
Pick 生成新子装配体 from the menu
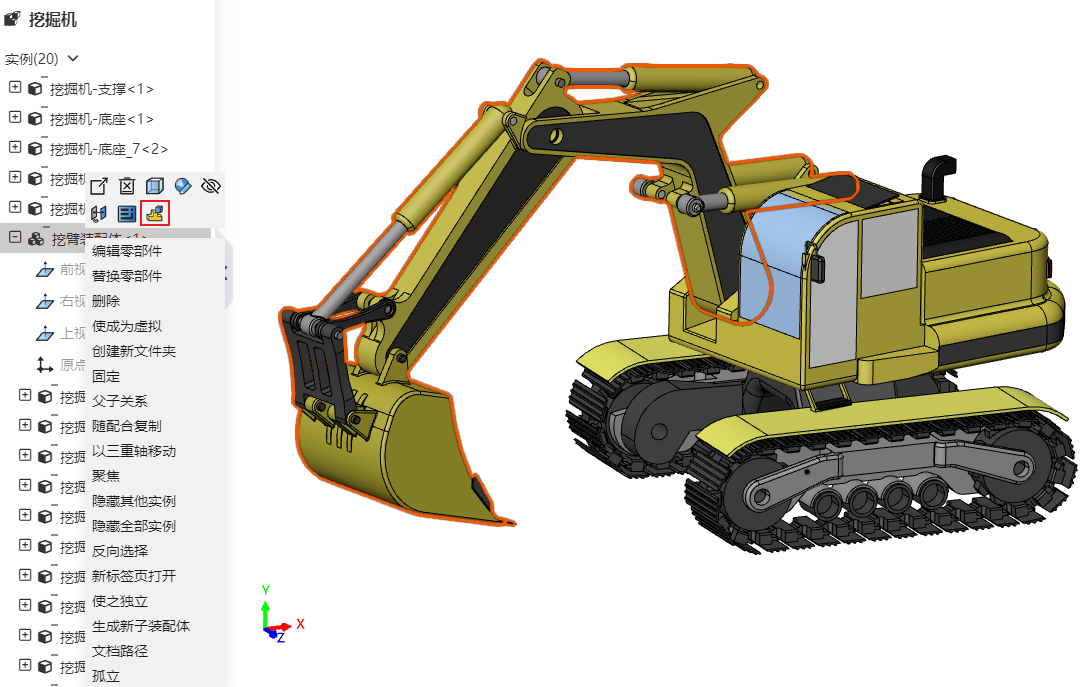coord(141,626)
